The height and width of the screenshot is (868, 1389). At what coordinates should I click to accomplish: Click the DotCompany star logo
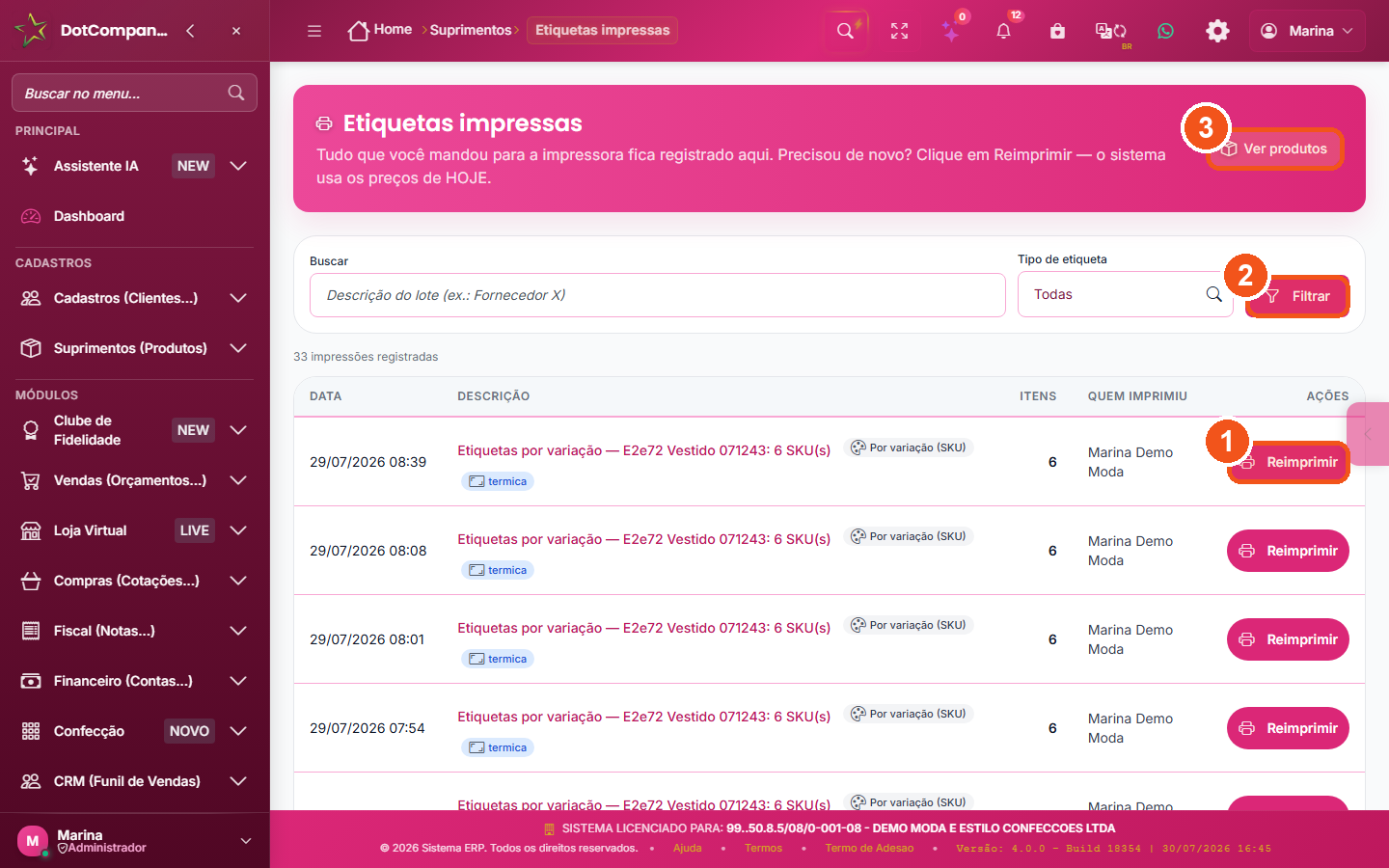pos(31,30)
